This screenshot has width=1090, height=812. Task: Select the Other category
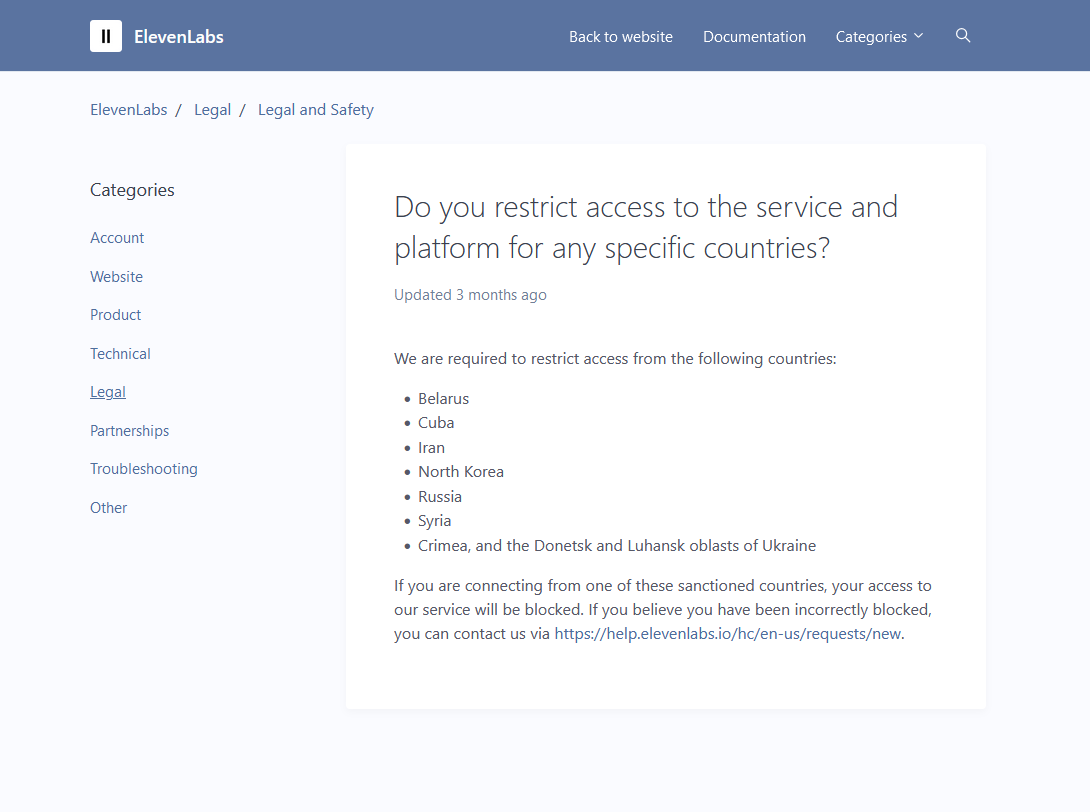[x=108, y=508]
